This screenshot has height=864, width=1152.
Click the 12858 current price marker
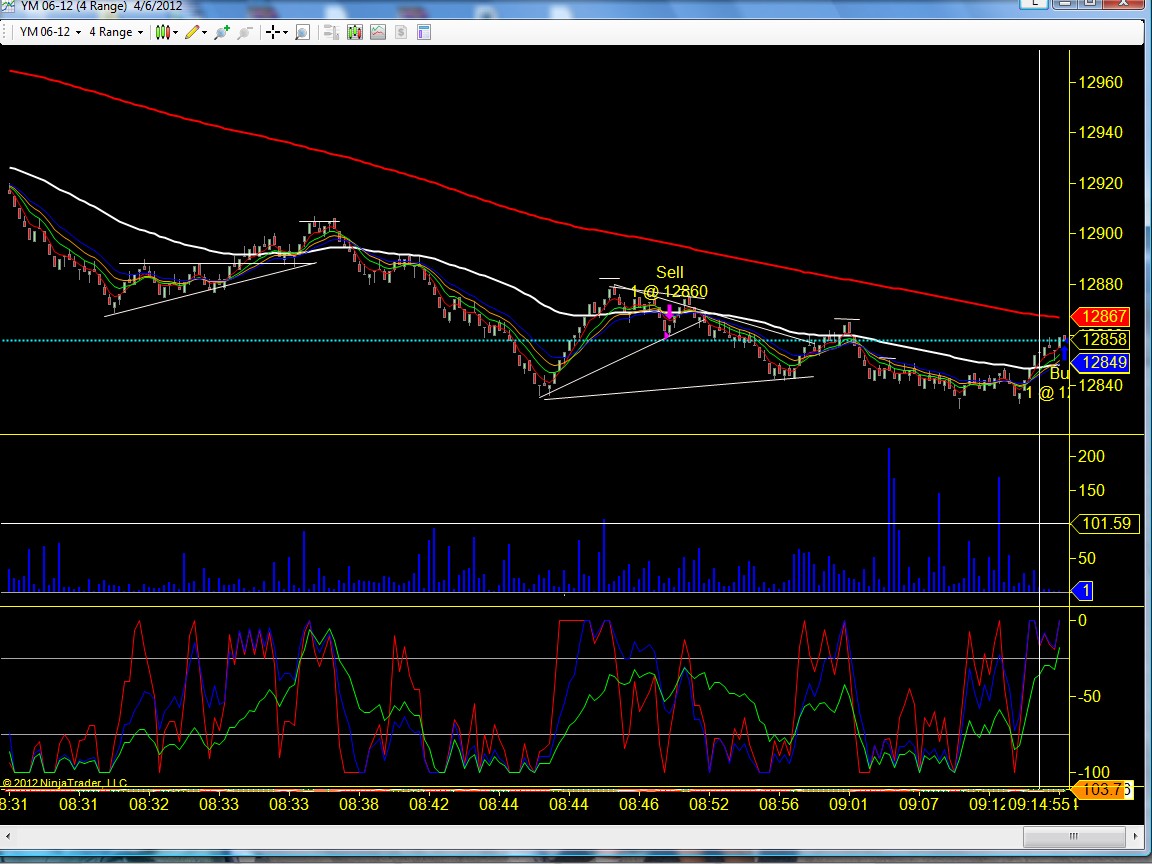click(x=1100, y=339)
